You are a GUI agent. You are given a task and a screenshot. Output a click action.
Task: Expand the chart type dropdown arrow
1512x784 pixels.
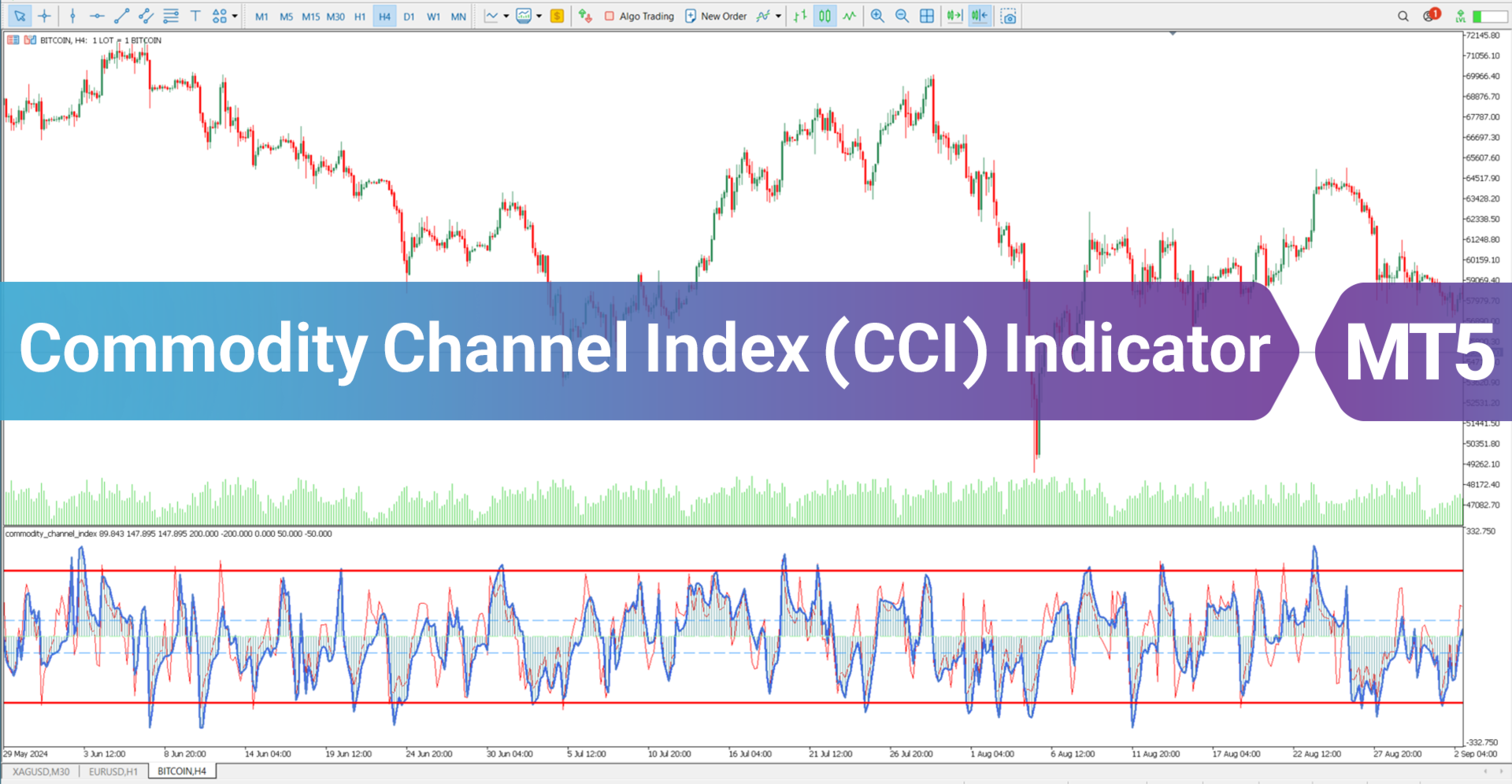(x=506, y=16)
